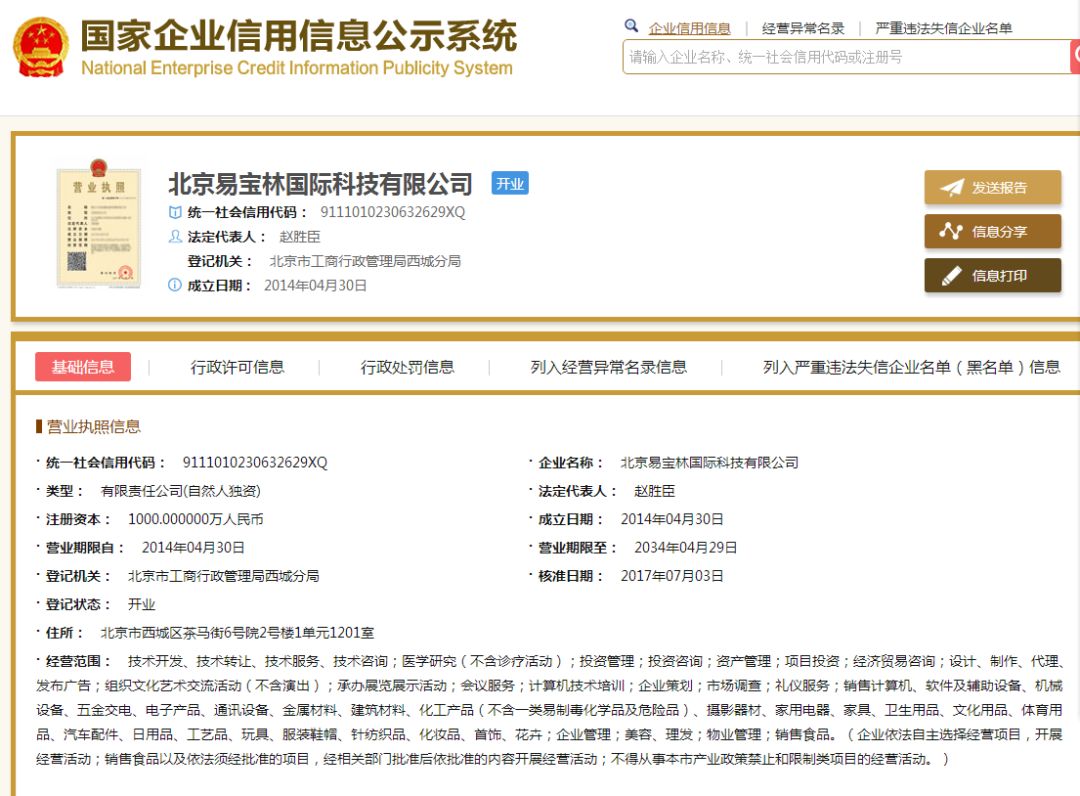Click the 发送报告 button
Viewport: 1080px width, 796px height.
click(991, 189)
